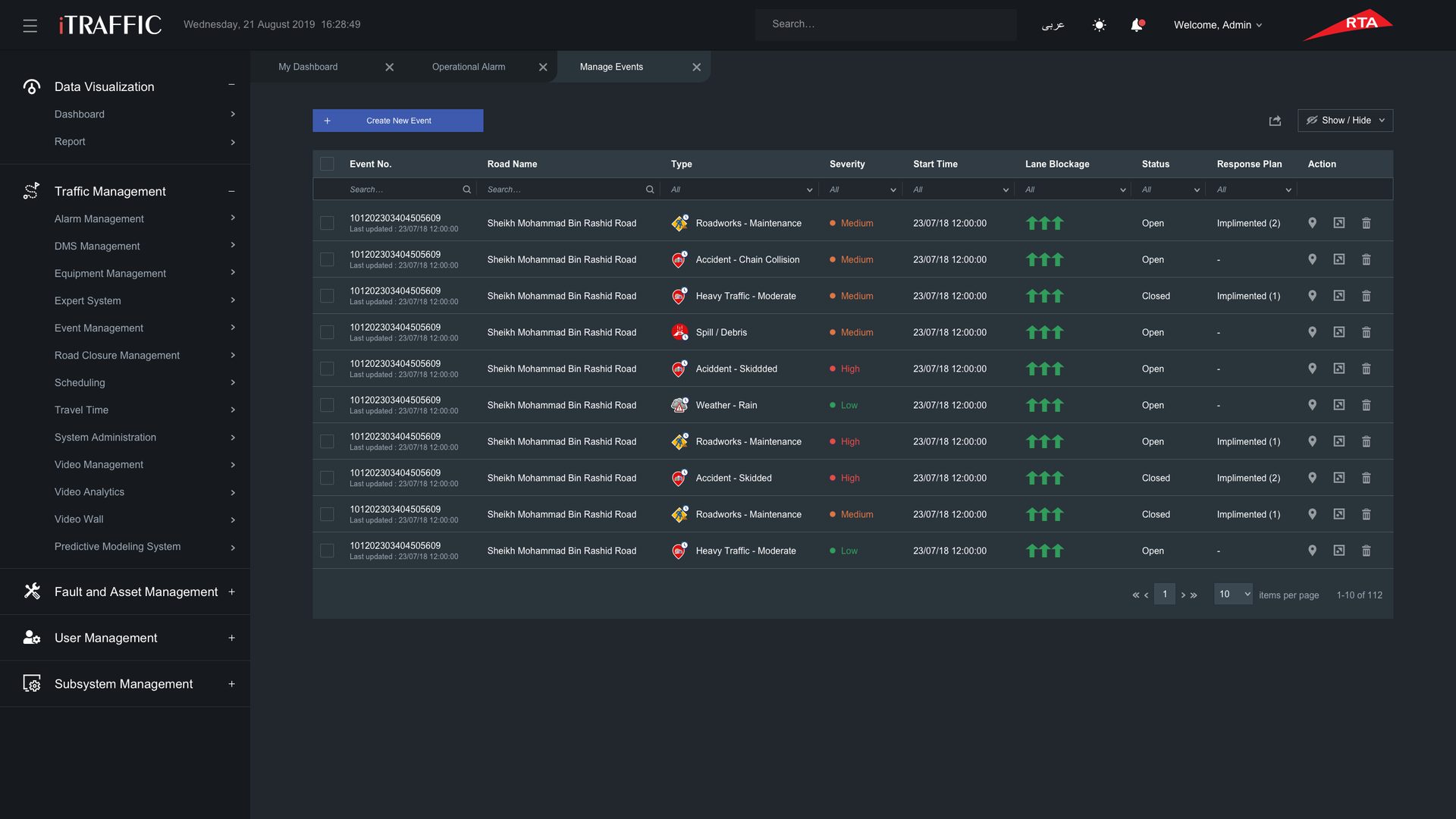Image resolution: width=1456 pixels, height=819 pixels.
Task: Check the Spill / Debris row checkbox
Action: [x=327, y=332]
